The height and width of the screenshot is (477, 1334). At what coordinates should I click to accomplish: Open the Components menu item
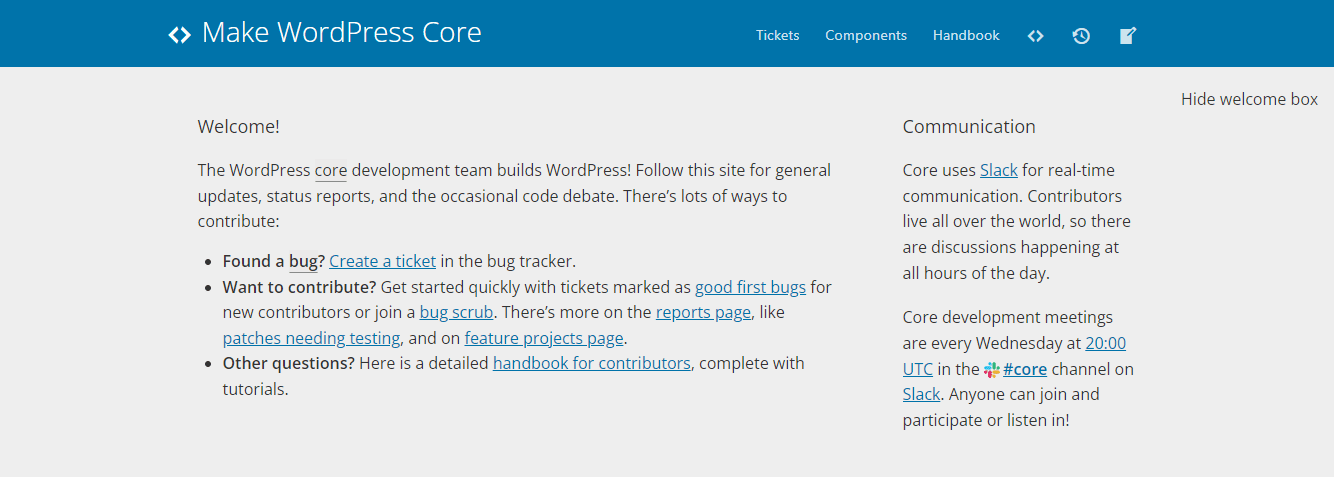(866, 35)
